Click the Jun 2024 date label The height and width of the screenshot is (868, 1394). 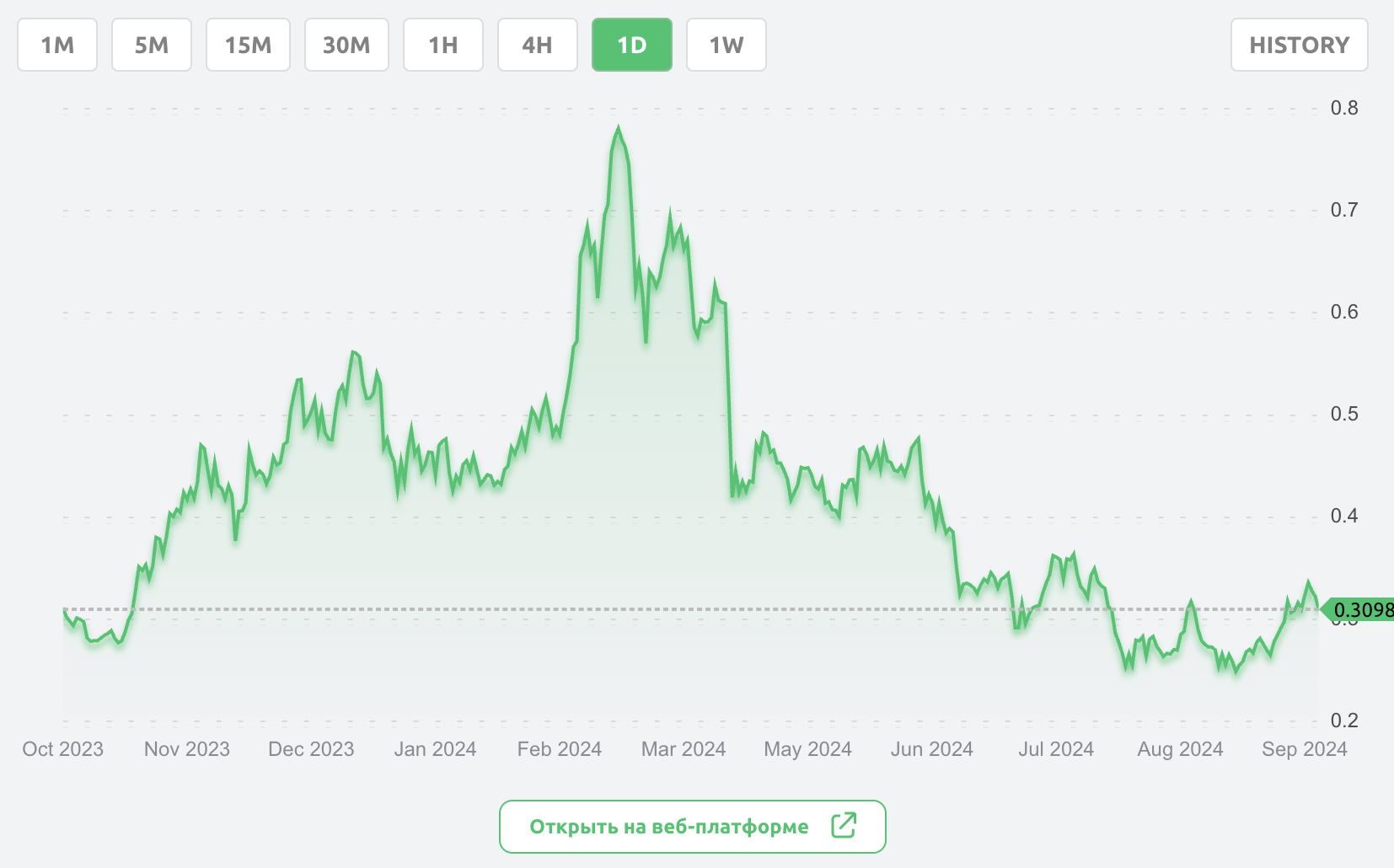click(931, 749)
